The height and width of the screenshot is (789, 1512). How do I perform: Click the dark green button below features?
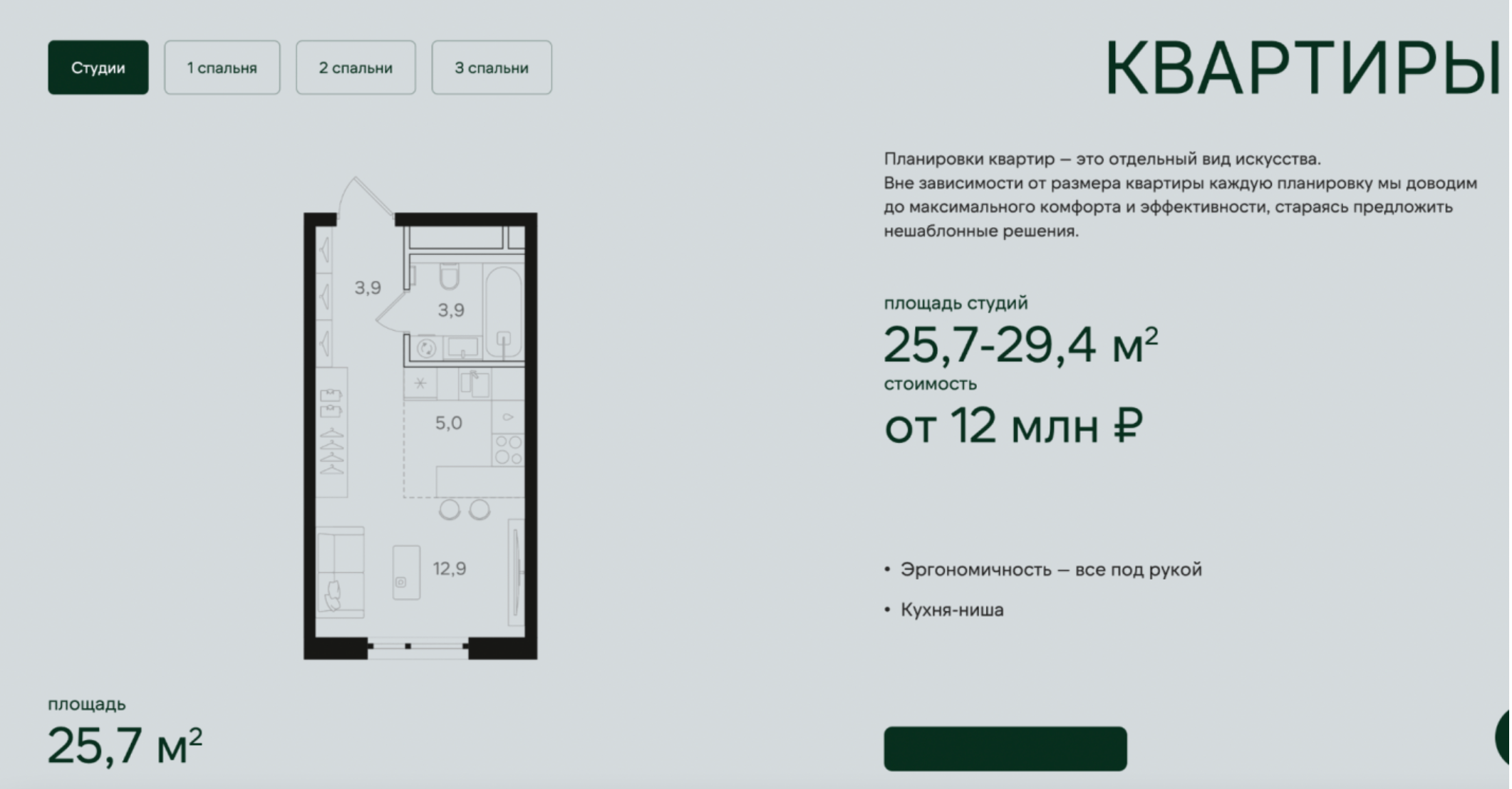[1005, 748]
